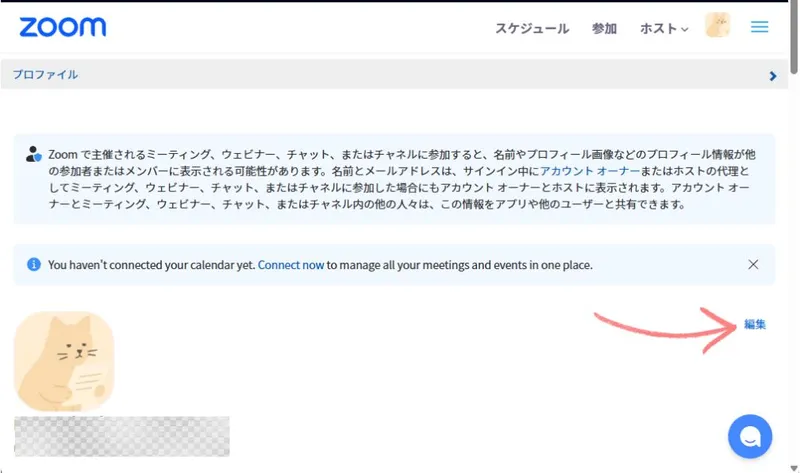Screen dimensions: 800x473
Task: Click the chevron on the プロファイル bar
Action: pos(772,75)
